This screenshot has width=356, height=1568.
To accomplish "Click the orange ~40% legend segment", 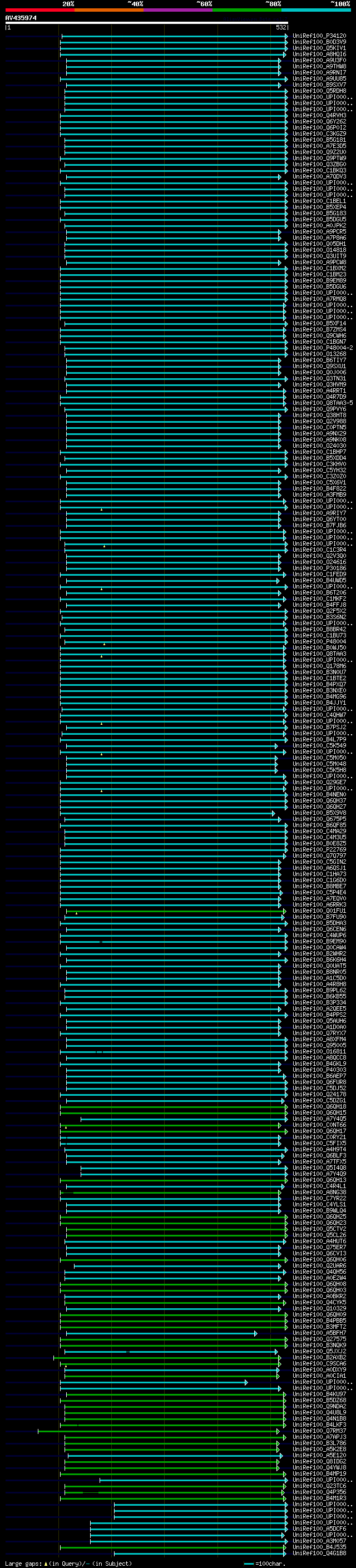I will point(109,10).
